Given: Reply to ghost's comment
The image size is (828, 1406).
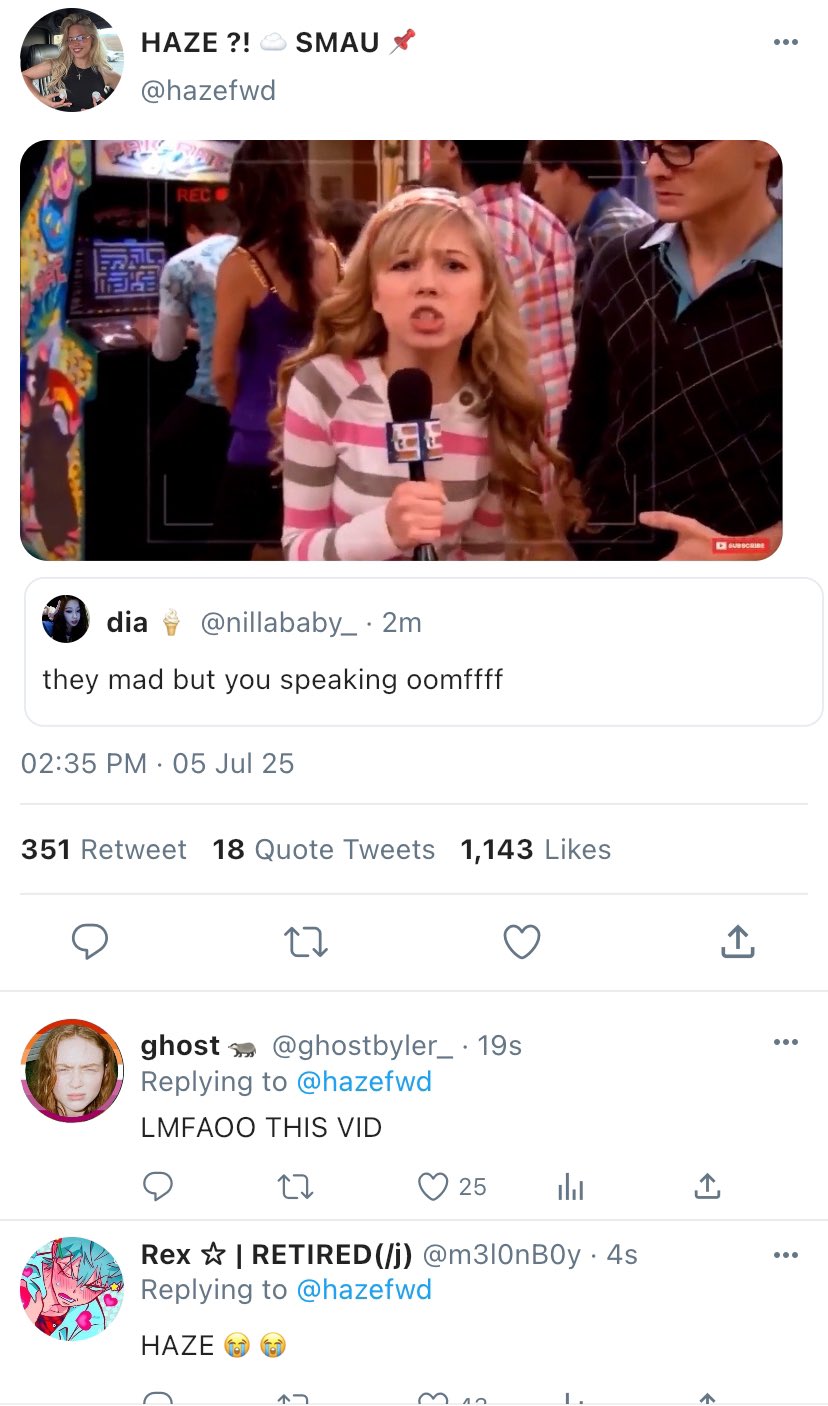Looking at the screenshot, I should coord(157,1187).
